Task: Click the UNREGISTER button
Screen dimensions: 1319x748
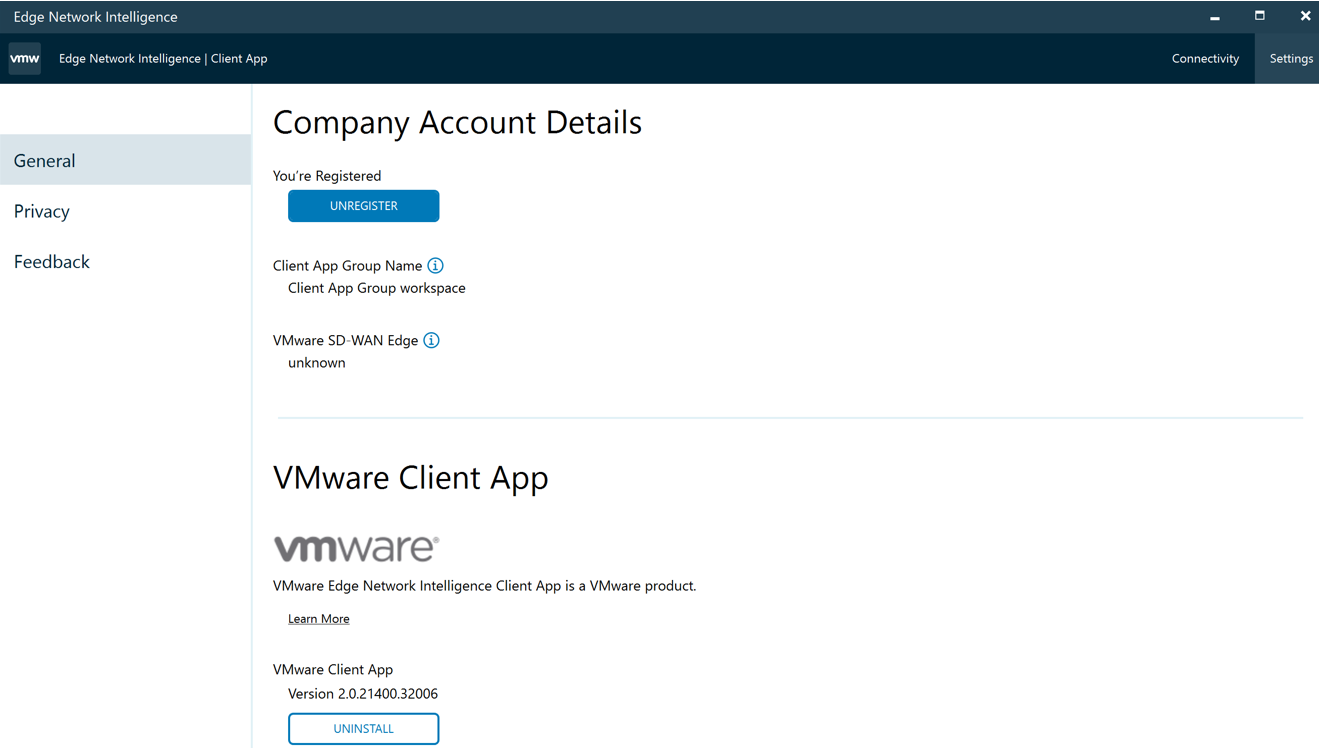Action: pos(363,206)
